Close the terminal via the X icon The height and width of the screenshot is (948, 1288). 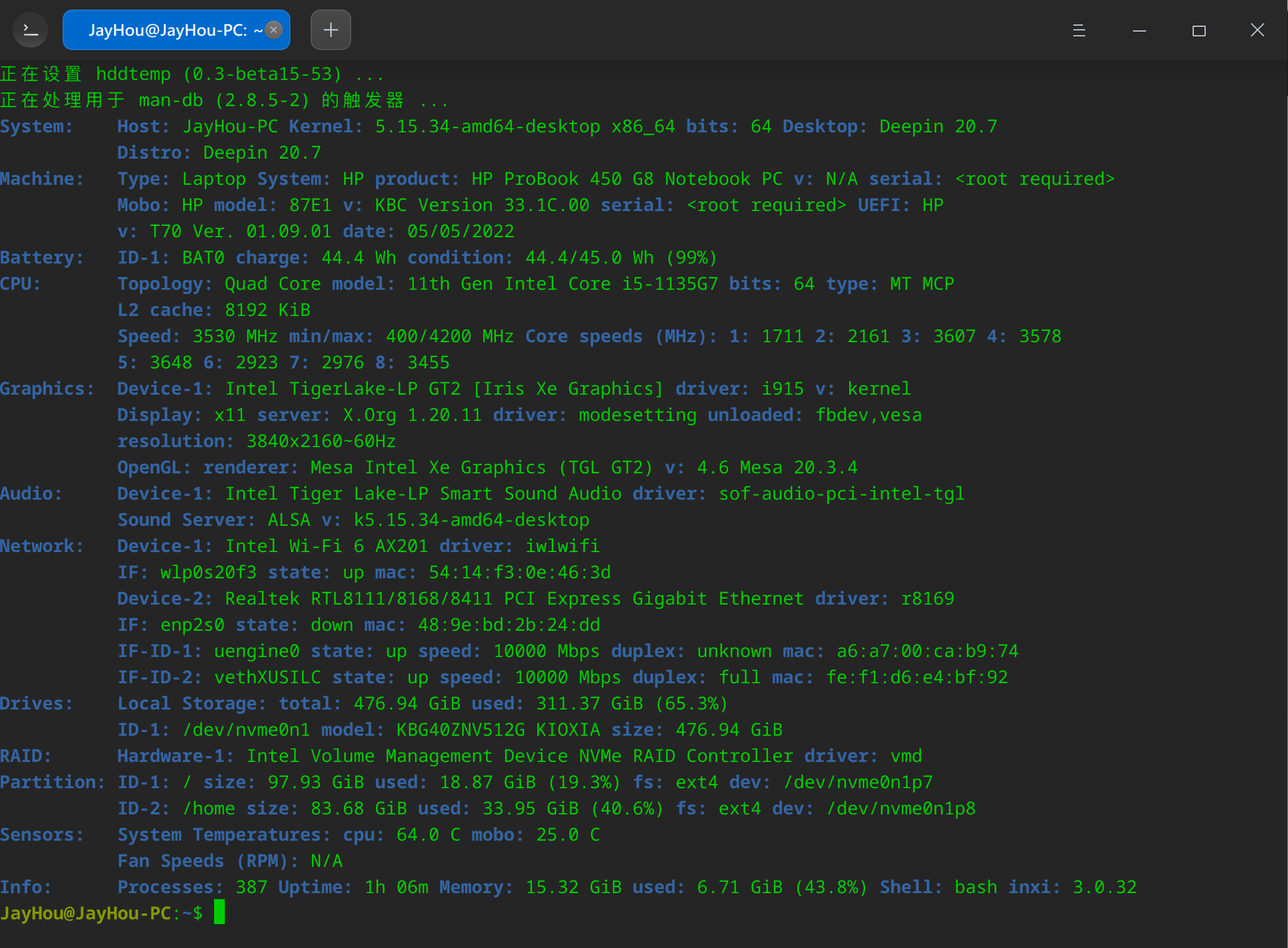click(x=1257, y=30)
